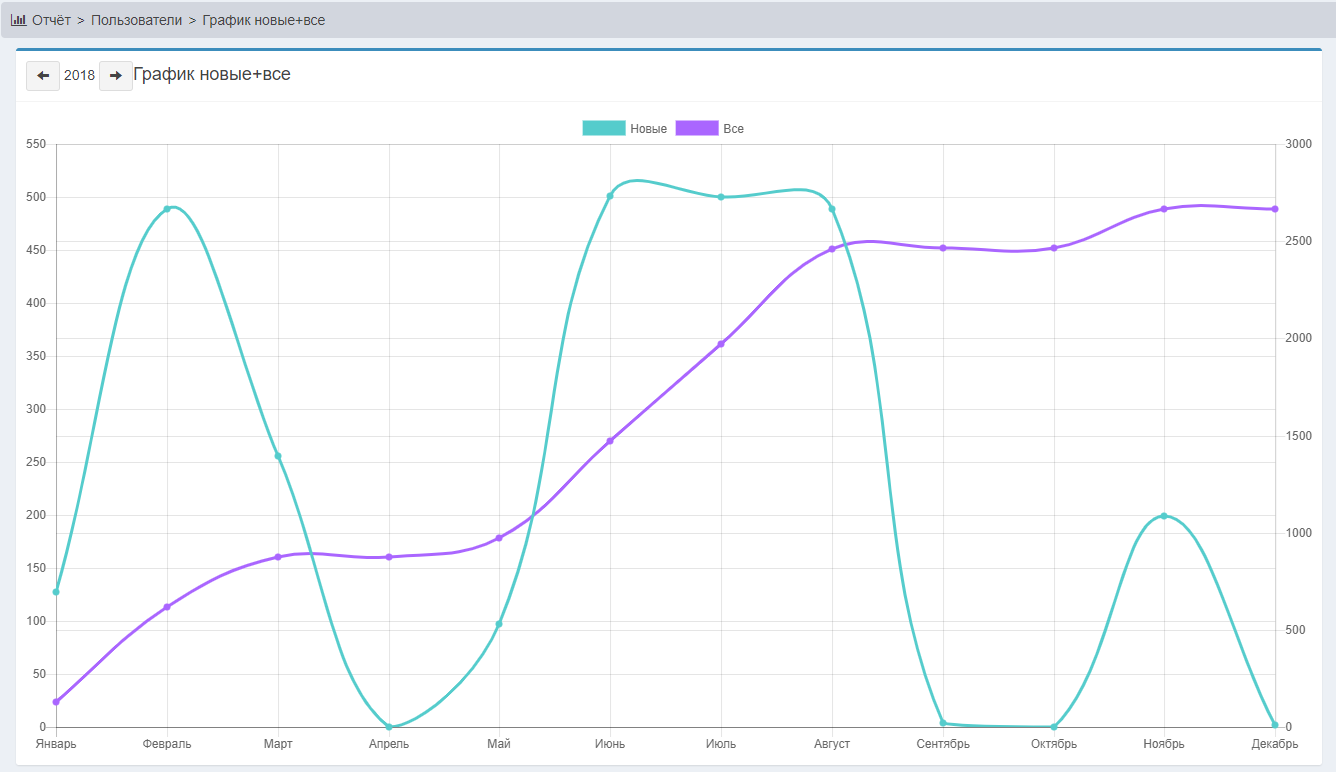
Task: Toggle the Новые series via legend label
Action: pos(648,129)
